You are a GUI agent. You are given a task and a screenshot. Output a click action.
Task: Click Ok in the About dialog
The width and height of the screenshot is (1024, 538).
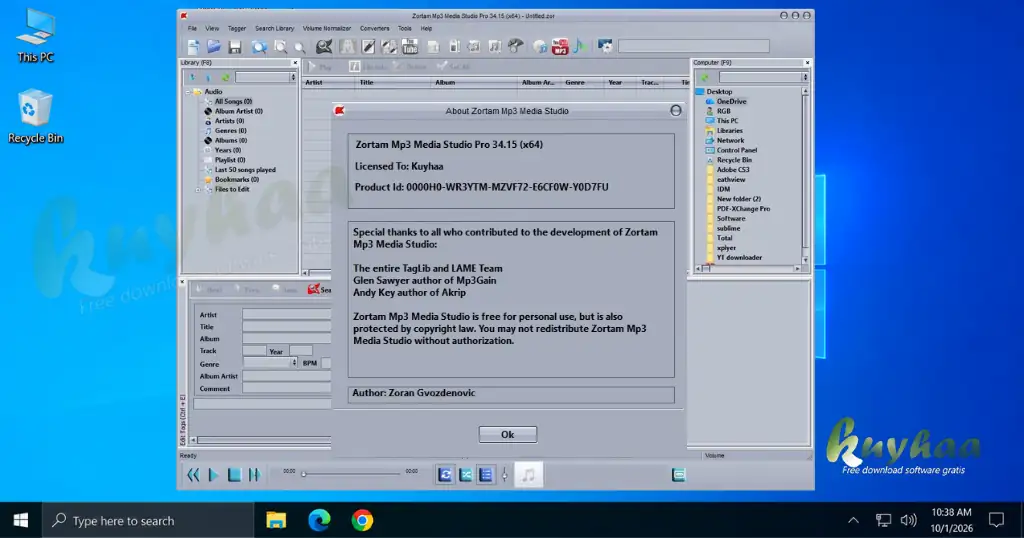tap(507, 434)
